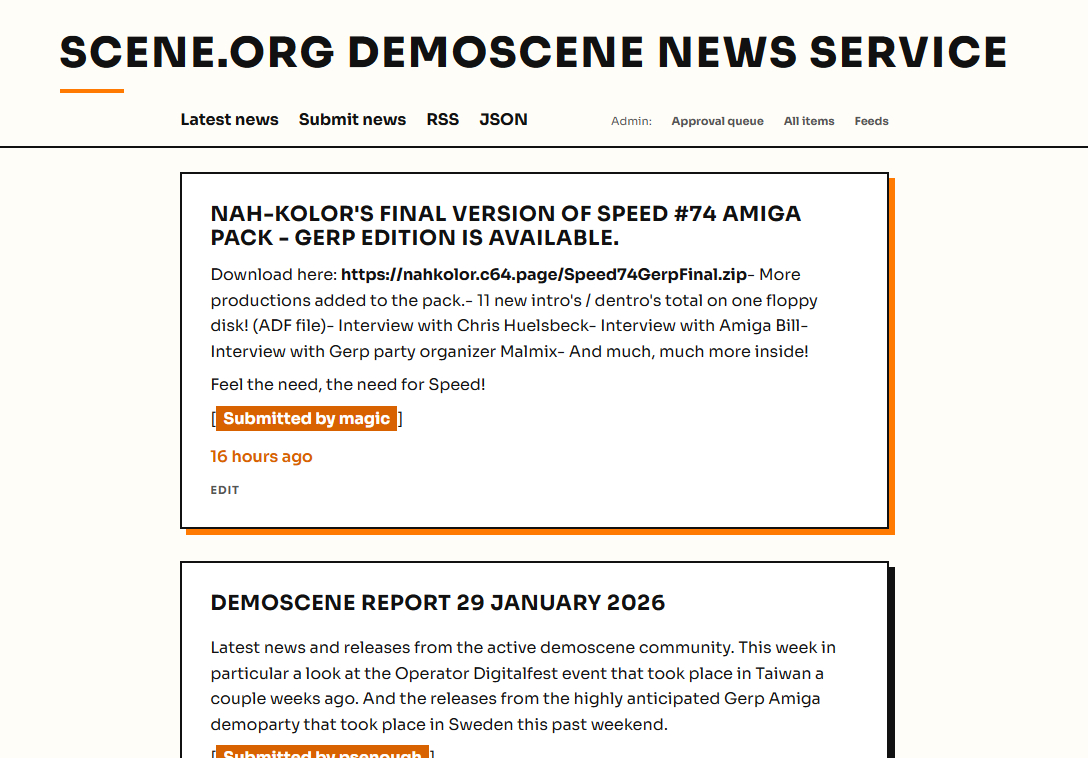Click the Nah-Kolor Speed #74 Amiga pack headline

click(x=505, y=226)
